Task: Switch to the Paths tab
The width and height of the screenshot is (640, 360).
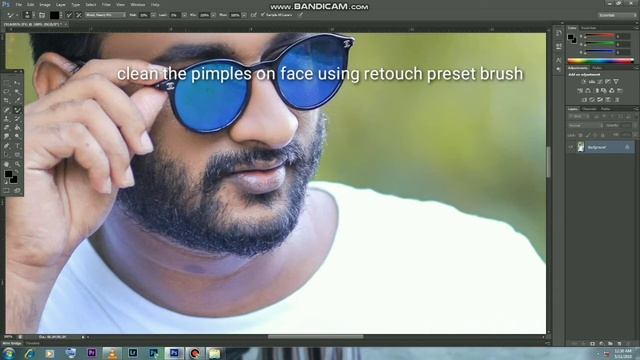Action: tap(605, 109)
